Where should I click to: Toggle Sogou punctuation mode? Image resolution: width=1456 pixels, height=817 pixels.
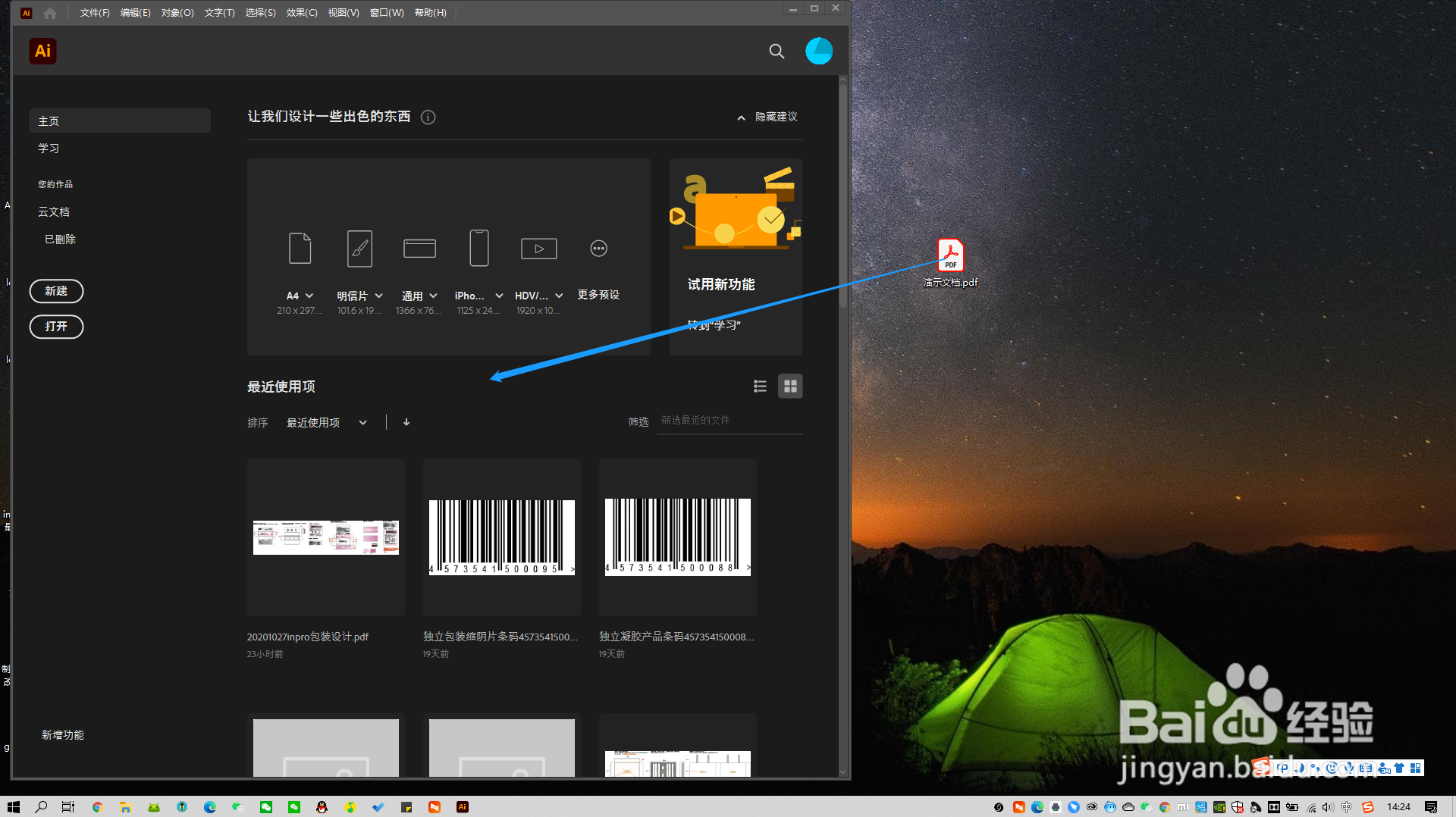[x=1315, y=768]
